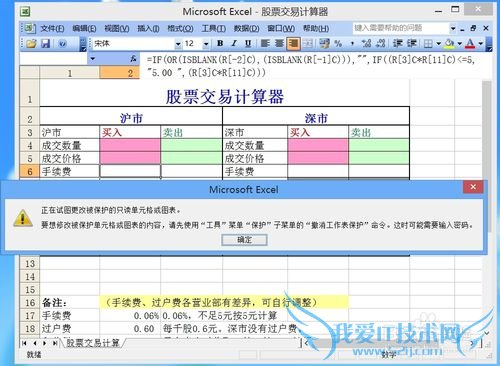Open the 工具(T) menu
Image resolution: width=500 pixels, height=366 pixels.
point(214,28)
